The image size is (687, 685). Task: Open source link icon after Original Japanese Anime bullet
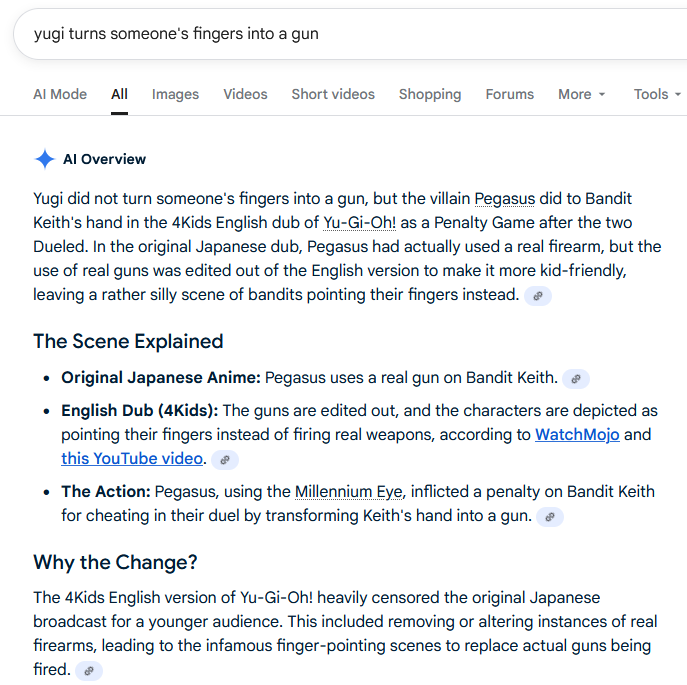(576, 379)
